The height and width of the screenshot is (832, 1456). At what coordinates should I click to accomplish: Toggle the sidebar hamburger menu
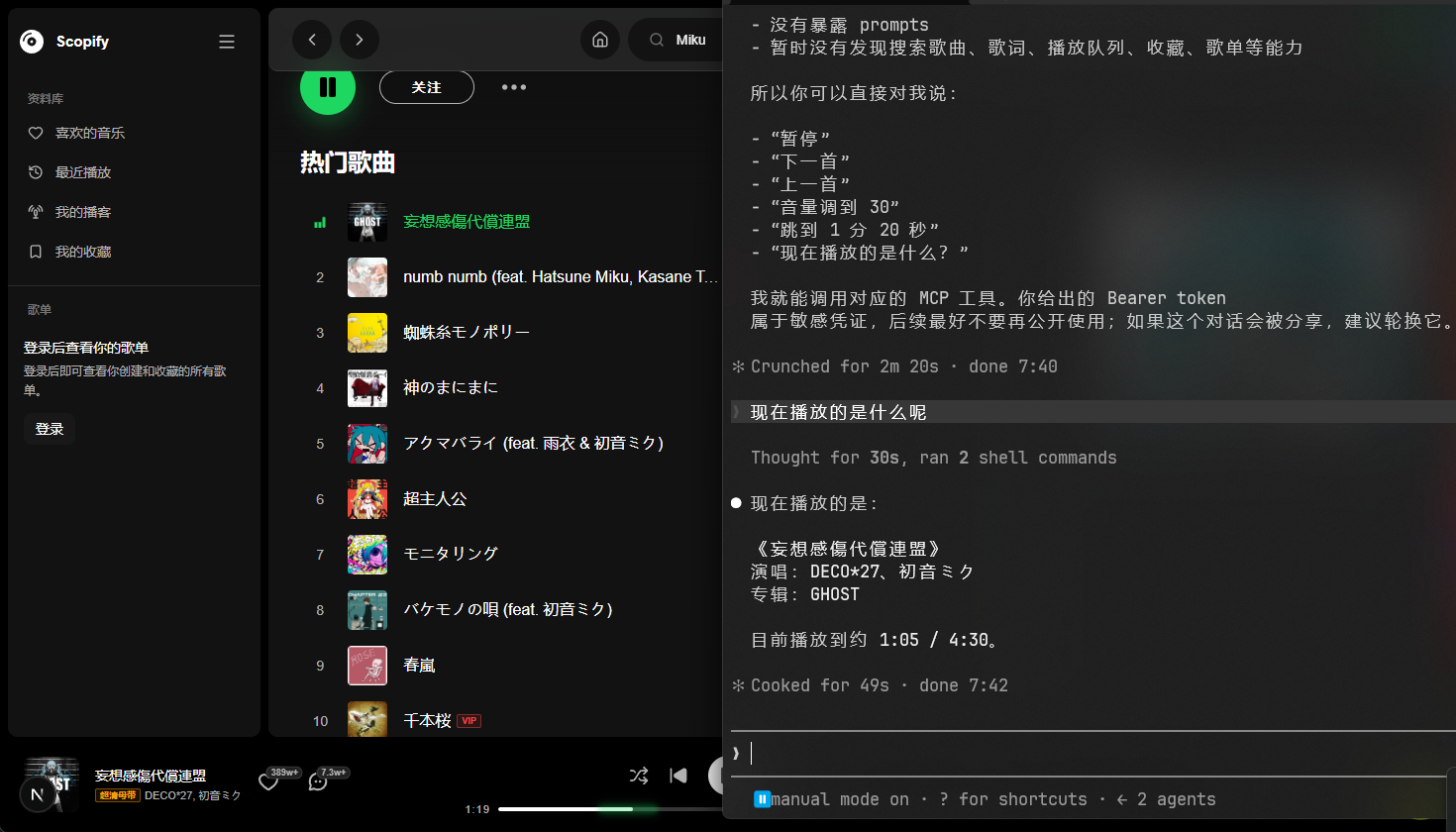coord(227,42)
